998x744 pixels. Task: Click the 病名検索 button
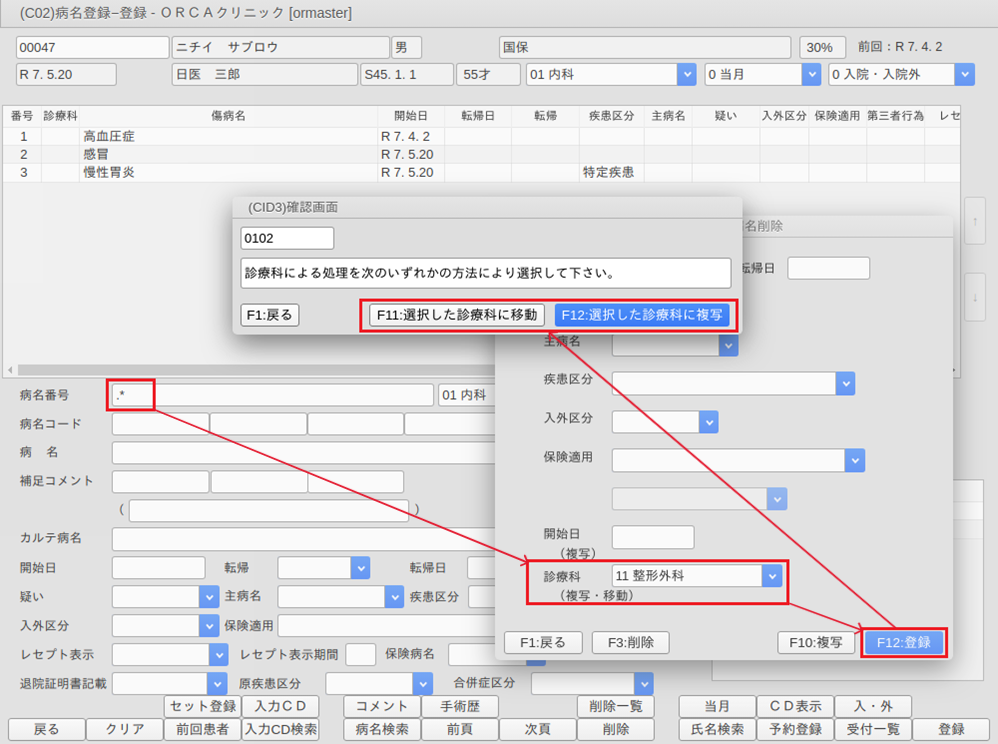coord(382,729)
